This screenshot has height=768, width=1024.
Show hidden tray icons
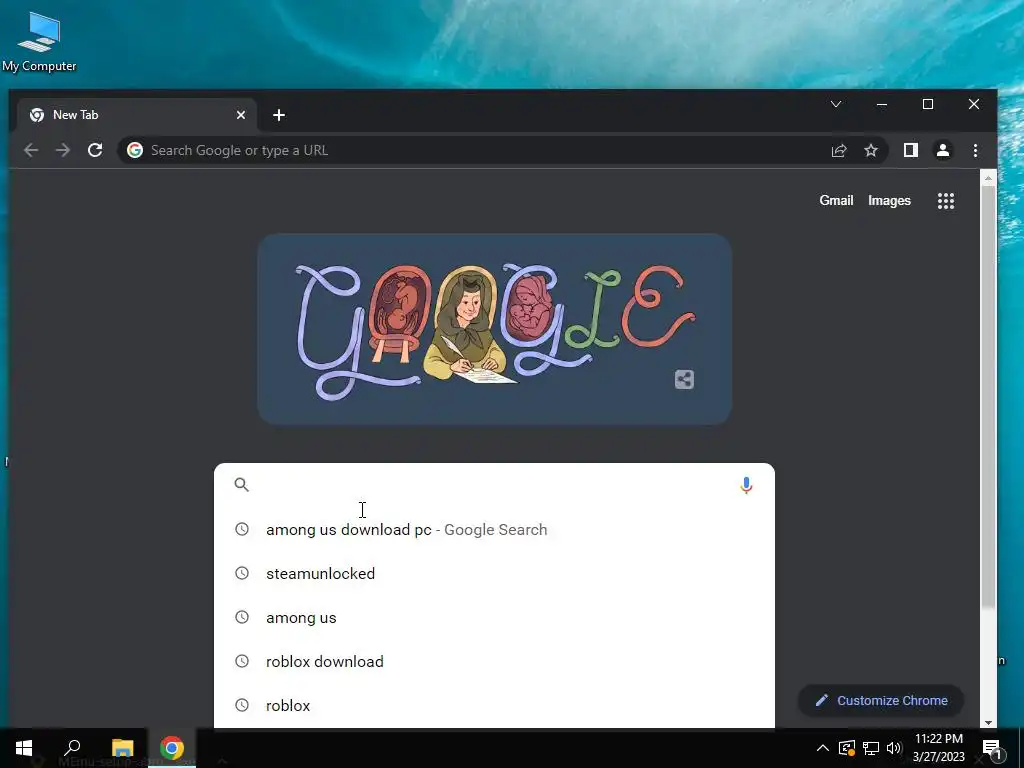[x=823, y=748]
